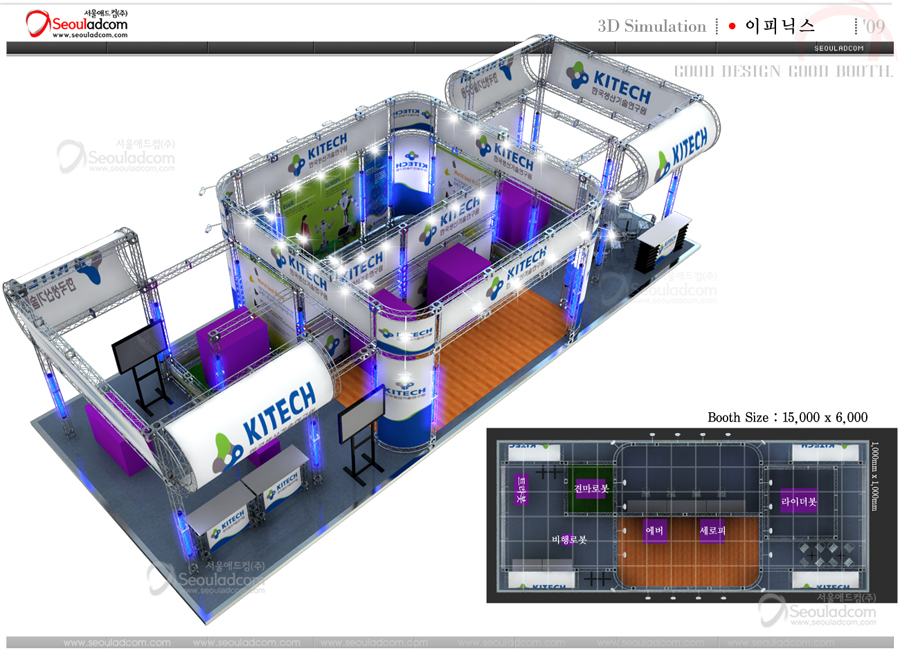Screen dimensions: 900x651
Task: Select the 이피닉스 title in the header
Action: (780, 26)
